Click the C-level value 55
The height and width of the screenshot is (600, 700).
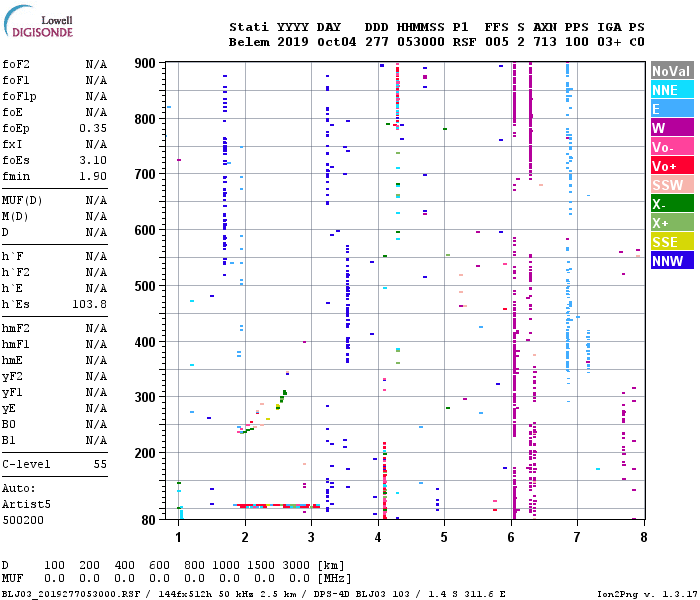(x=100, y=464)
